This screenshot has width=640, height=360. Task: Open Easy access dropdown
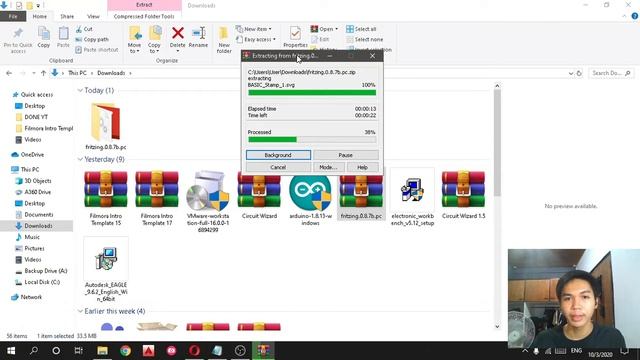click(256, 39)
